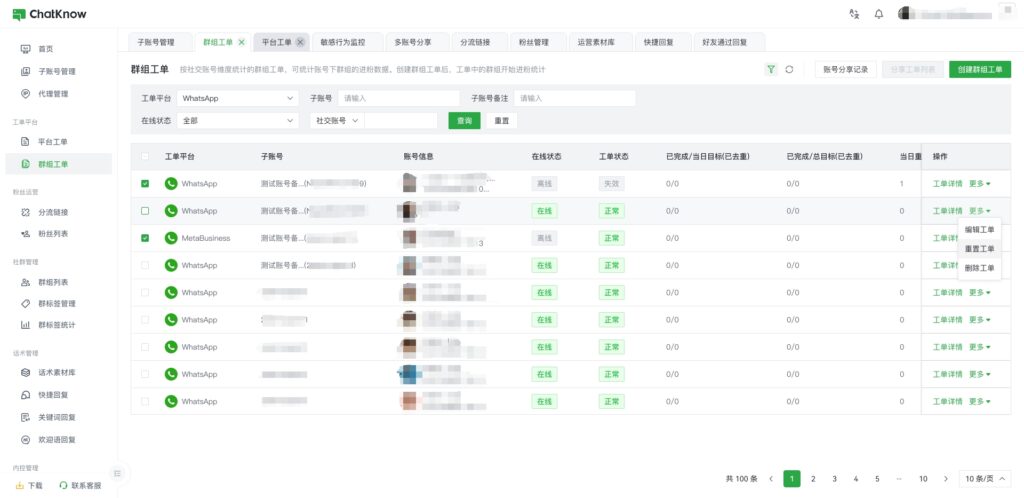The image size is (1024, 498).
Task: Go to page 10
Action: coord(923,479)
